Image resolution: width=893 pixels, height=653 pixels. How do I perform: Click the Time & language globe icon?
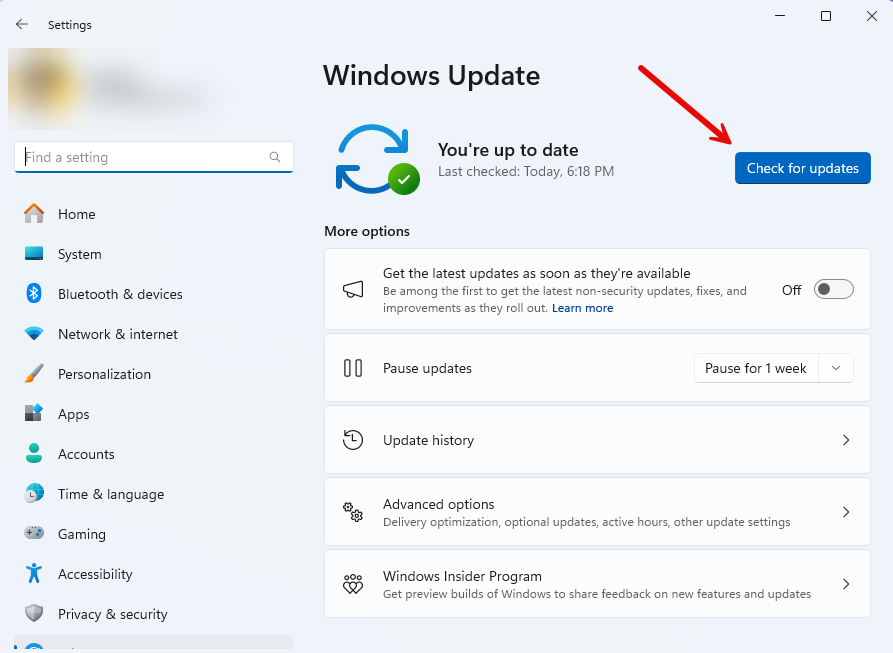34,494
